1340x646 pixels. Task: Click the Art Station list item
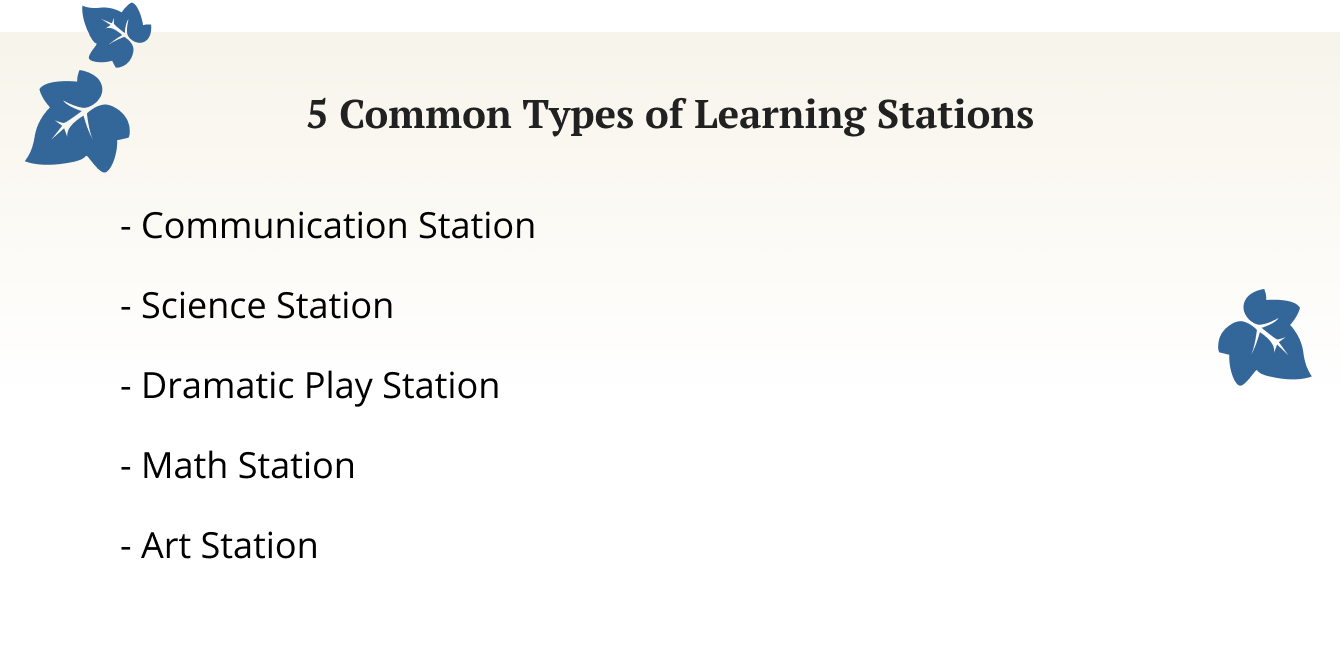click(x=219, y=546)
